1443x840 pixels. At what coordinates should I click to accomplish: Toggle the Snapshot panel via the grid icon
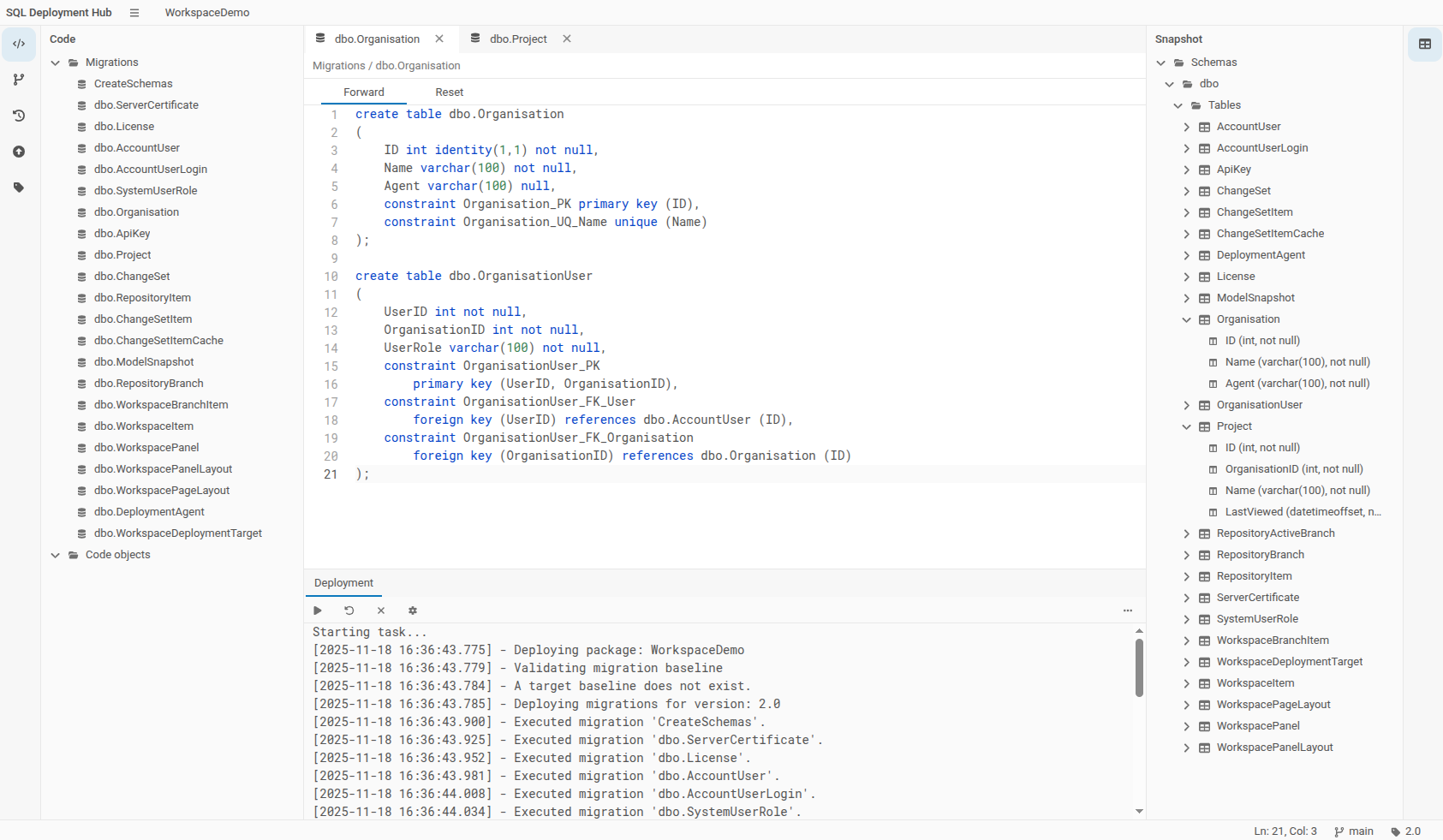(1424, 44)
